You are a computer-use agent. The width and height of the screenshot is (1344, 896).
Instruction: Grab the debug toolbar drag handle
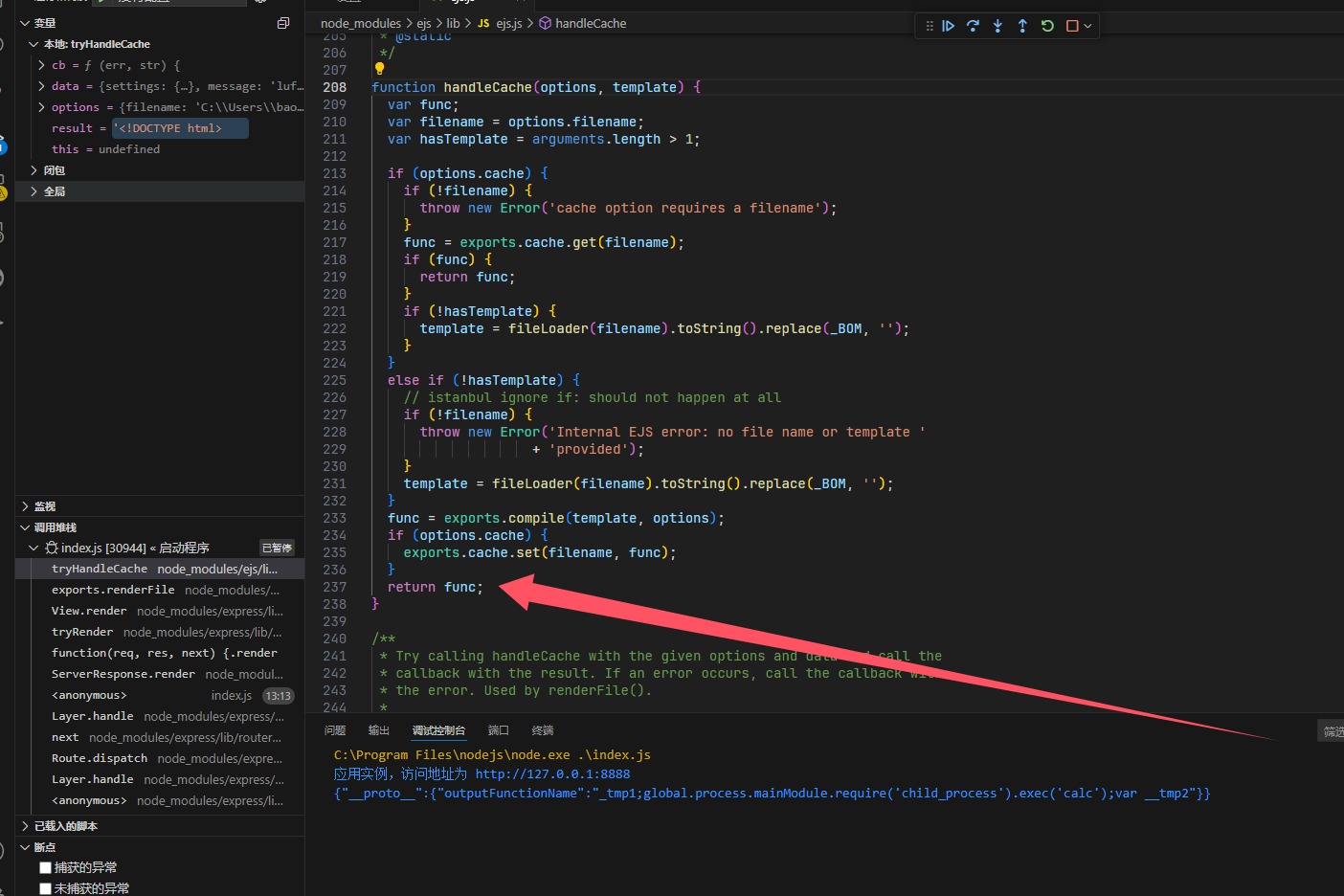(x=929, y=26)
